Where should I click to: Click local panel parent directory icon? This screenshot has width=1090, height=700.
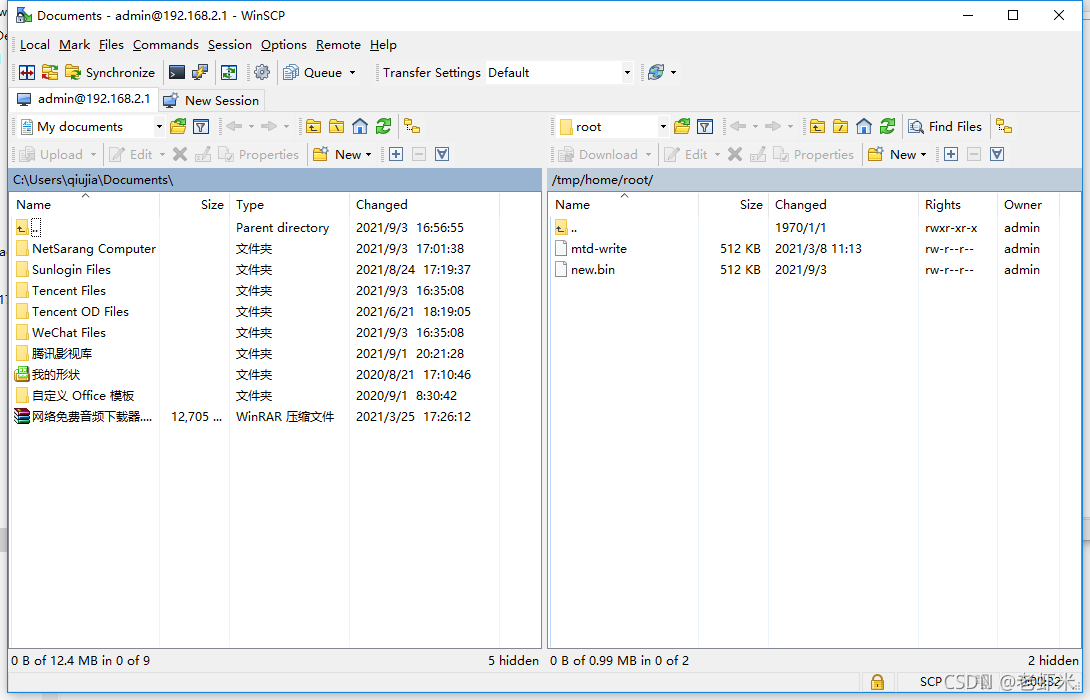tap(314, 127)
